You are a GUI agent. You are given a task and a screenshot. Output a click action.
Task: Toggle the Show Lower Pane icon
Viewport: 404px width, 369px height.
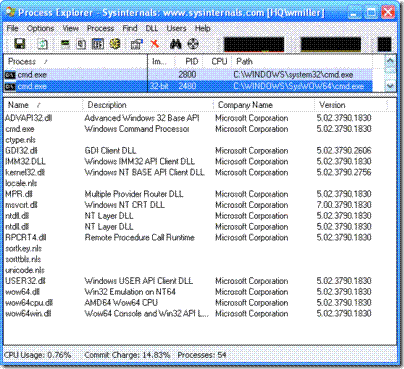98,44
